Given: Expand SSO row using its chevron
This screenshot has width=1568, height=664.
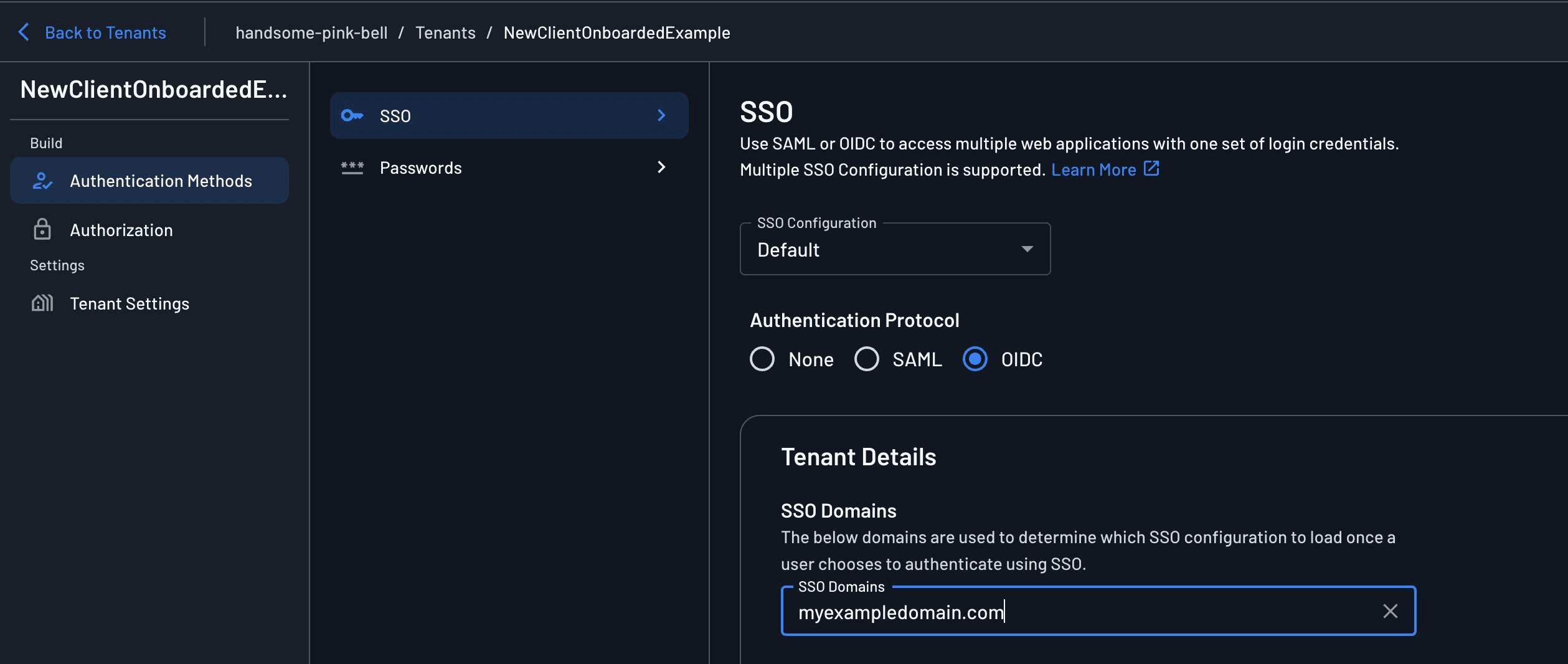Looking at the screenshot, I should pos(661,116).
